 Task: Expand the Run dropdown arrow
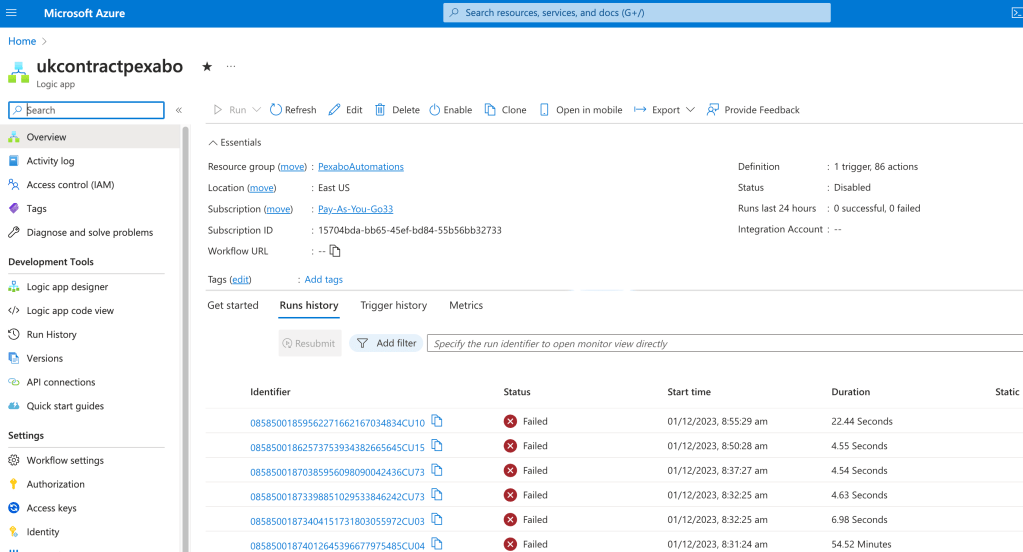[x=256, y=110]
